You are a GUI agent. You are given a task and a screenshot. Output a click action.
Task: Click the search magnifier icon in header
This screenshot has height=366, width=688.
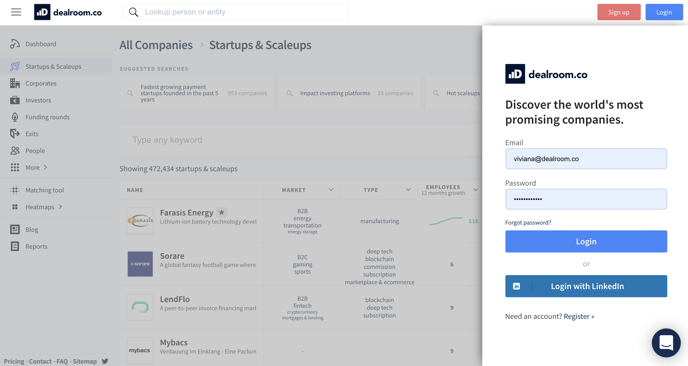(x=133, y=12)
